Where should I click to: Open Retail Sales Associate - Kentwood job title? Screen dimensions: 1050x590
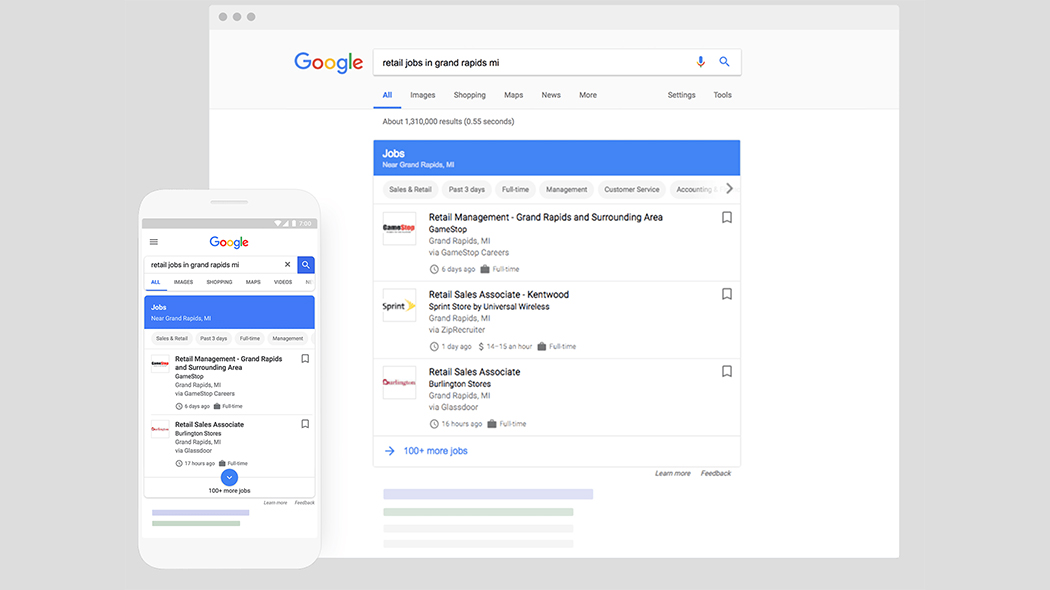[499, 295]
